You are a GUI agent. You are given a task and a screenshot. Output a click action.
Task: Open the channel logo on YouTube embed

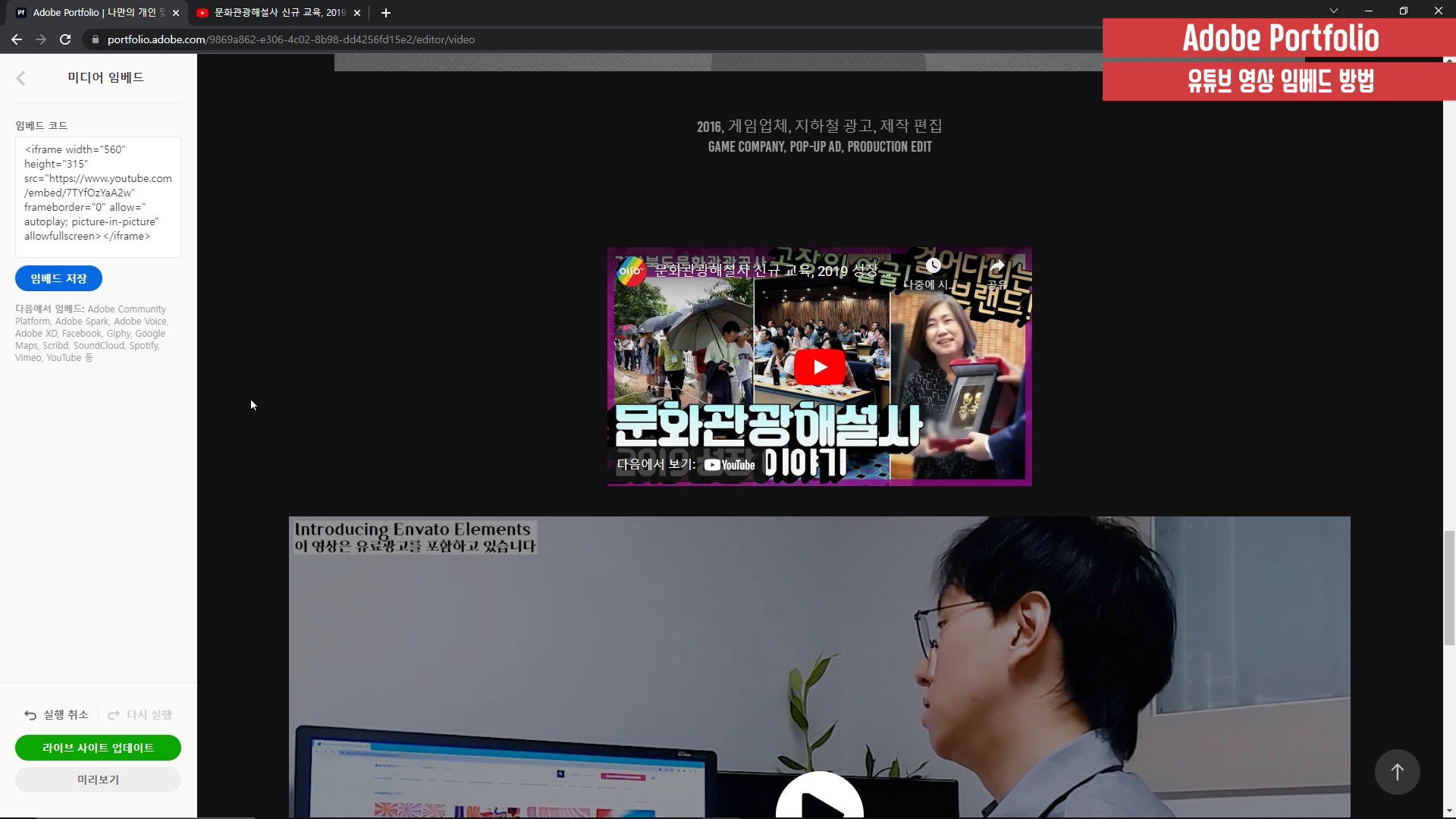[x=631, y=271]
